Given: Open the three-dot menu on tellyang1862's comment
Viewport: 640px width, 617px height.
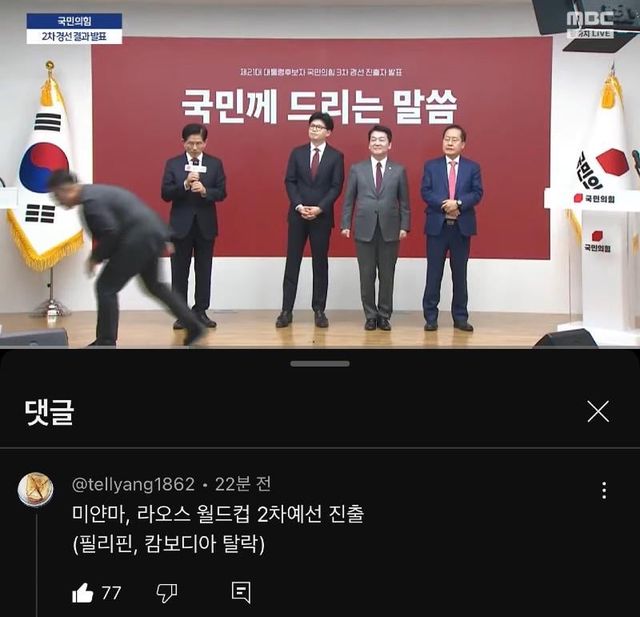Looking at the screenshot, I should [x=604, y=490].
